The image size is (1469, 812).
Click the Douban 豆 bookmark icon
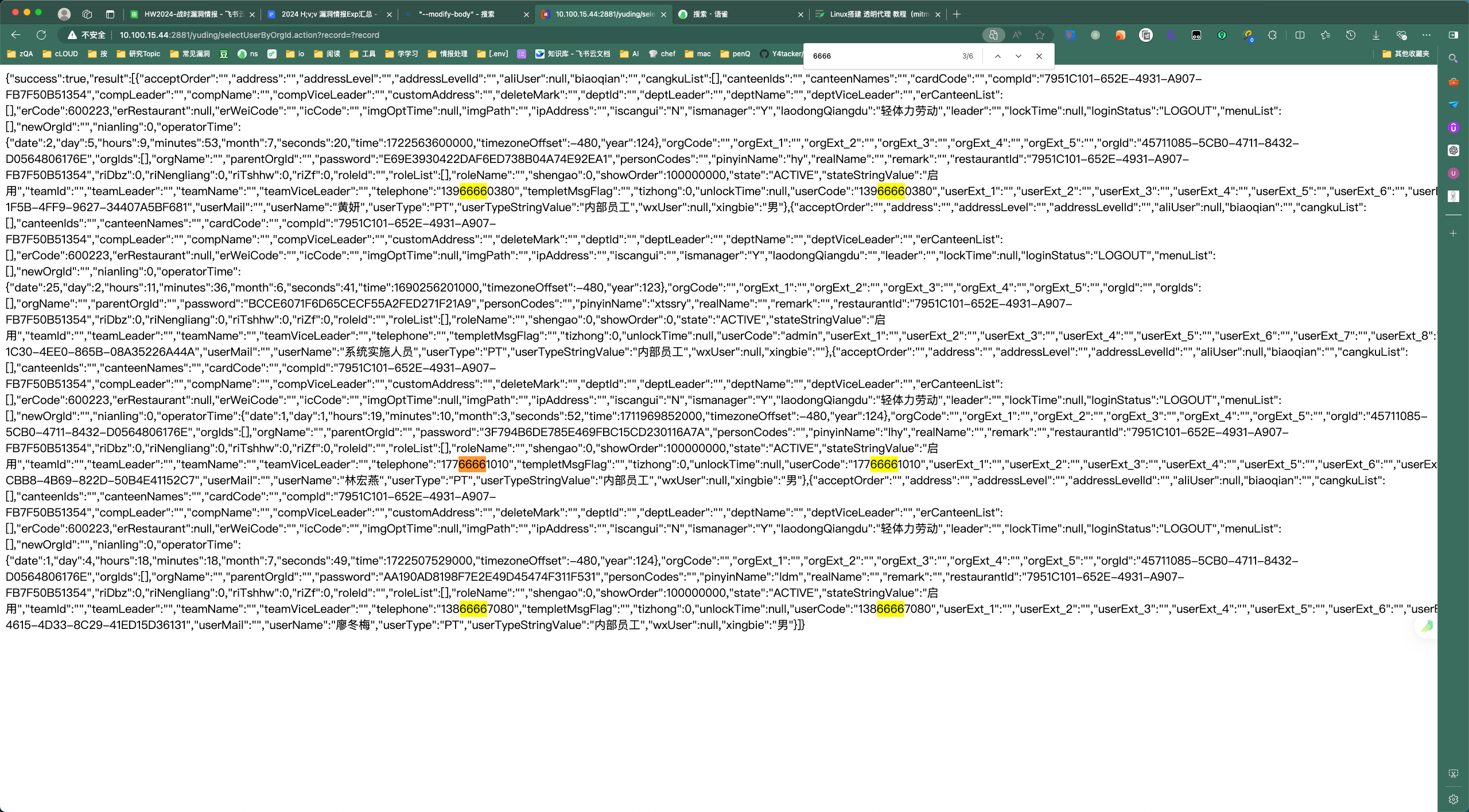coord(224,54)
